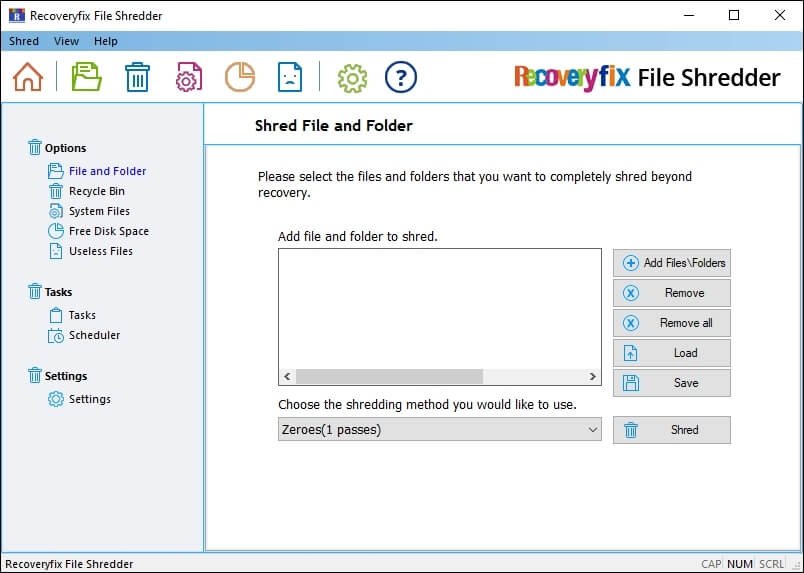Image resolution: width=804 pixels, height=573 pixels.
Task: Open Settings via green gear toolbar icon
Action: pos(352,78)
